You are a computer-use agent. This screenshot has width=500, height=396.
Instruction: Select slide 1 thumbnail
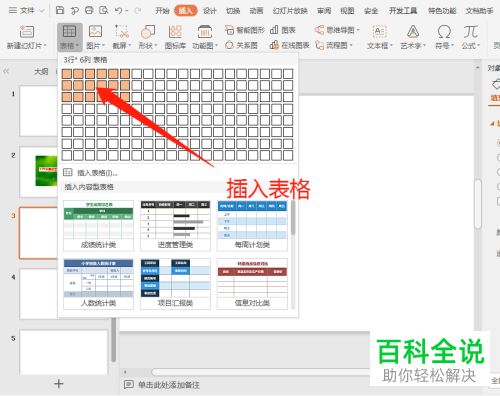pos(38,111)
